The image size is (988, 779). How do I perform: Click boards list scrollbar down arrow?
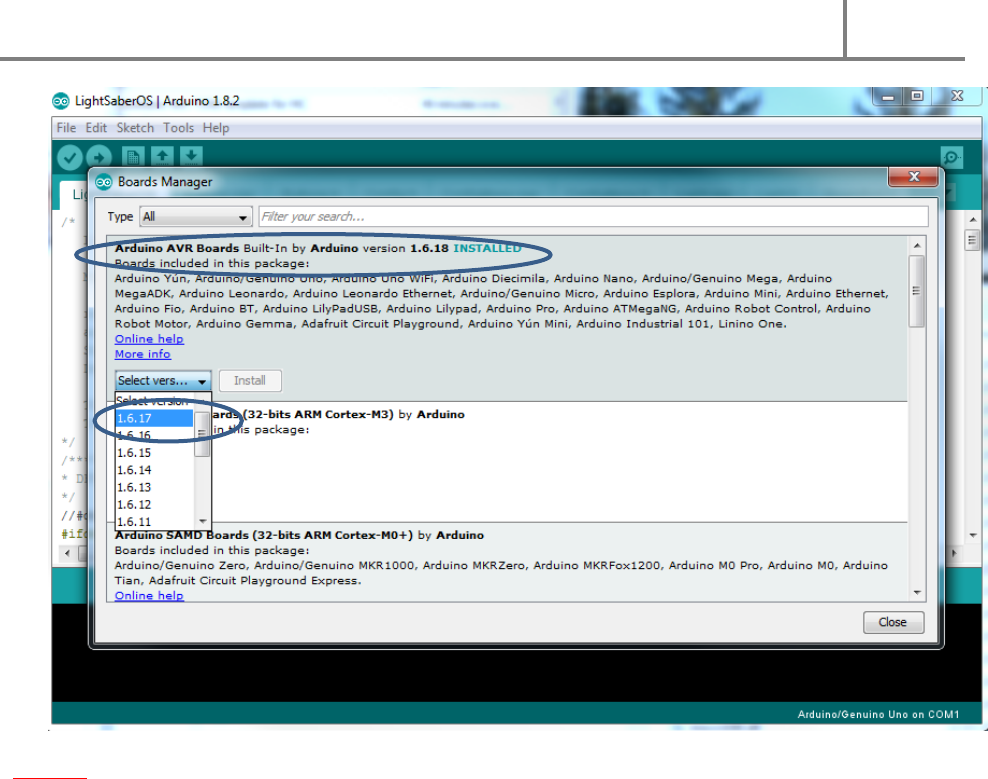(x=917, y=592)
